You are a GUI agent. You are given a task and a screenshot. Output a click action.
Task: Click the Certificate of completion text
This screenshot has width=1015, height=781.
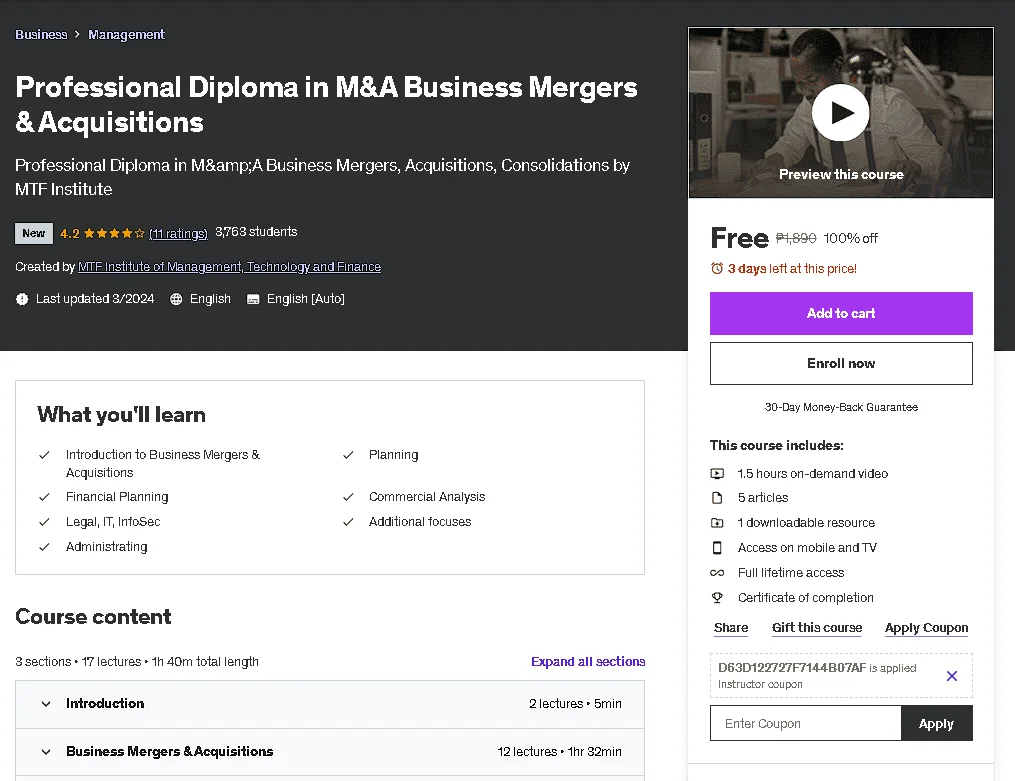[x=805, y=598]
